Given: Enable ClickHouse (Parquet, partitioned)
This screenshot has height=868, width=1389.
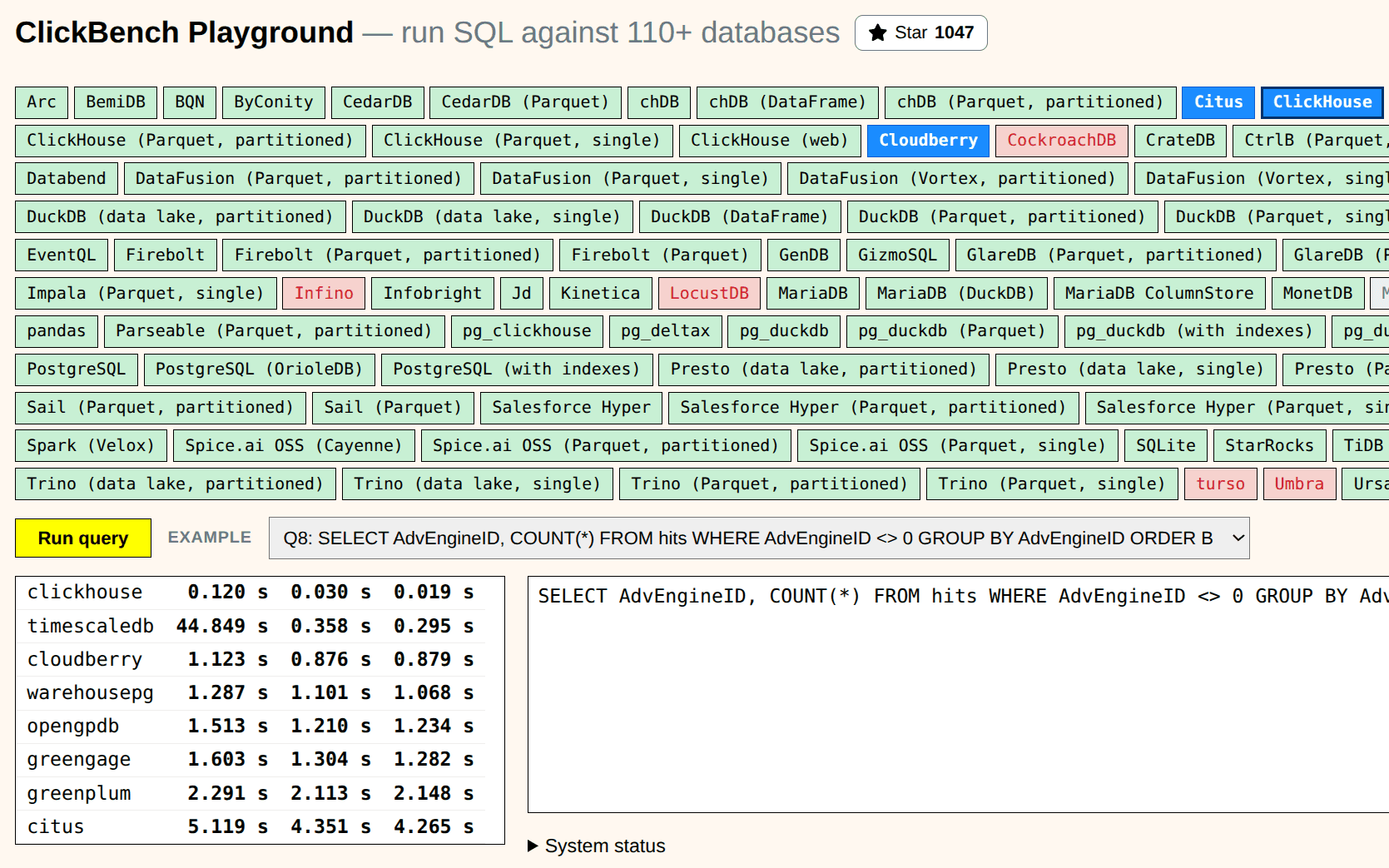Looking at the screenshot, I should [191, 140].
